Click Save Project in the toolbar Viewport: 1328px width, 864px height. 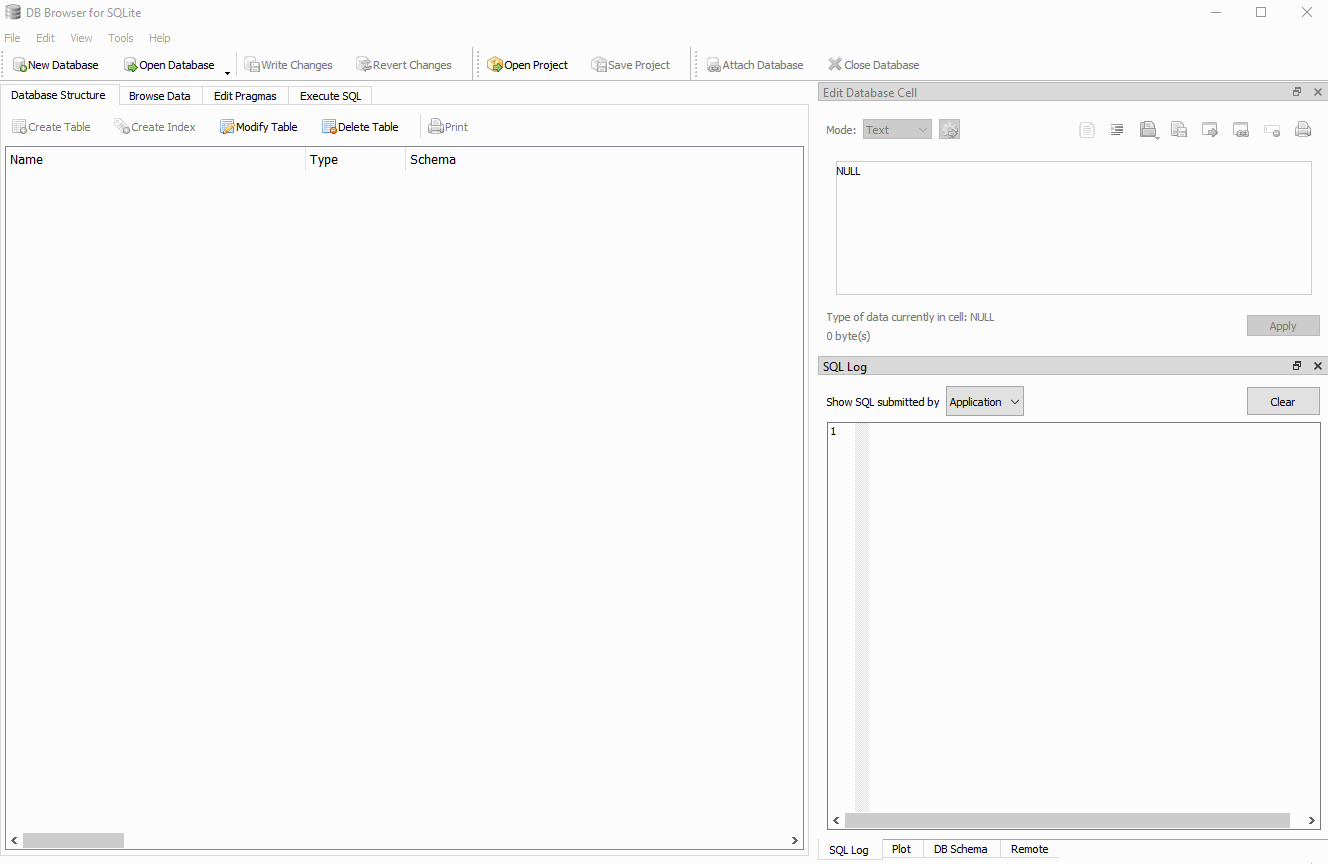(x=631, y=65)
